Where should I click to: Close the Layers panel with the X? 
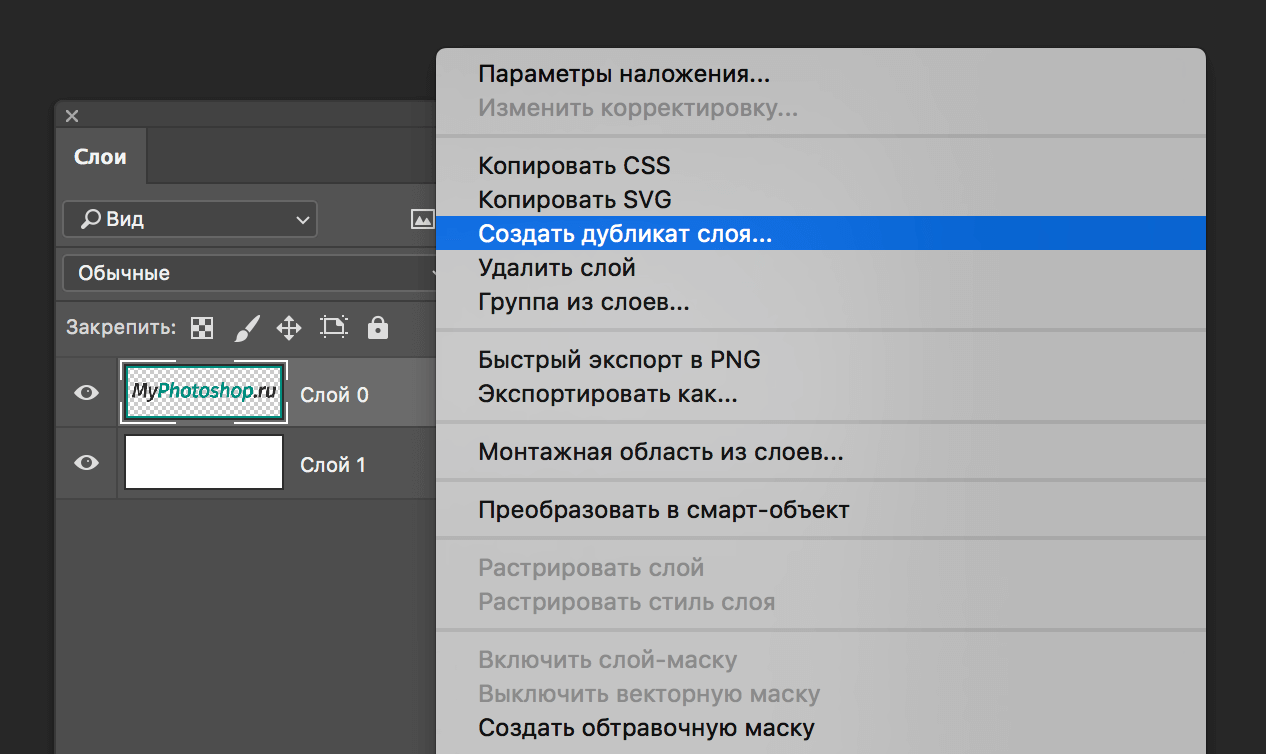(x=71, y=116)
